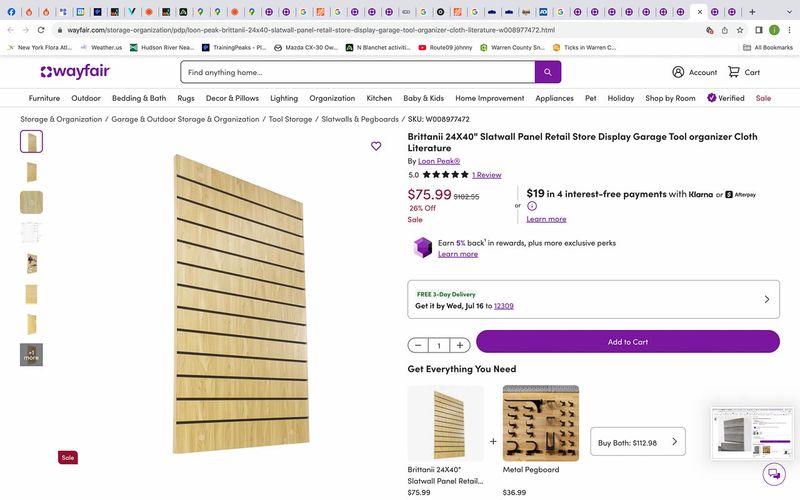This screenshot has height=500, width=800.
Task: Open the chat support icon
Action: point(773,474)
